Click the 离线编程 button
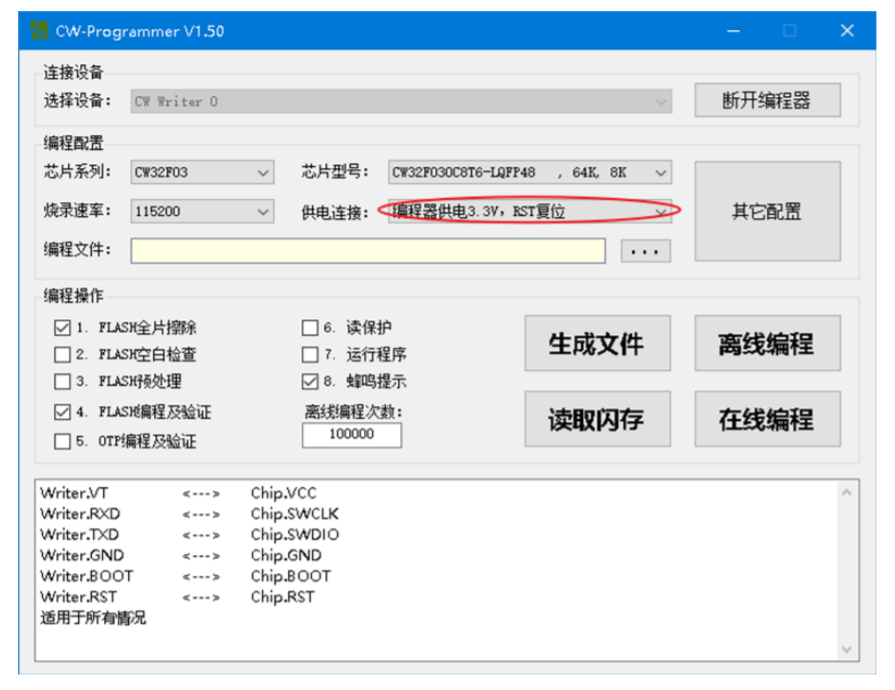 coord(767,344)
